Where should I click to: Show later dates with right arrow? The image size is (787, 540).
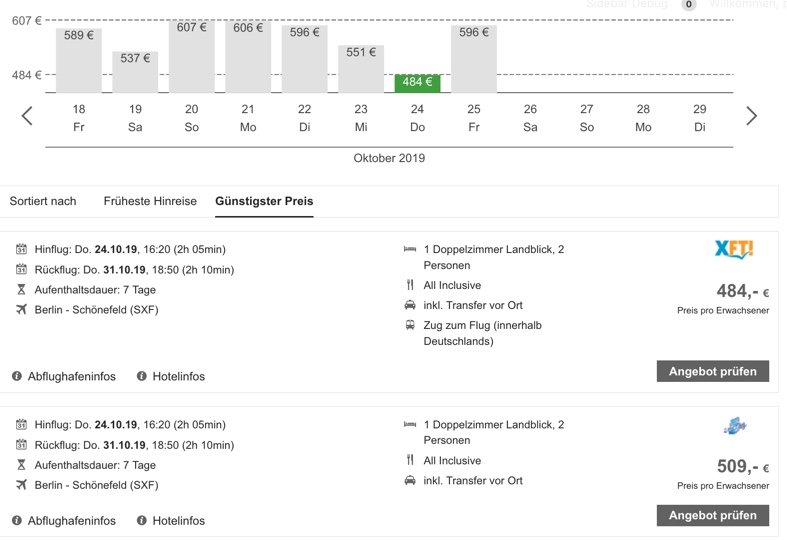[752, 116]
